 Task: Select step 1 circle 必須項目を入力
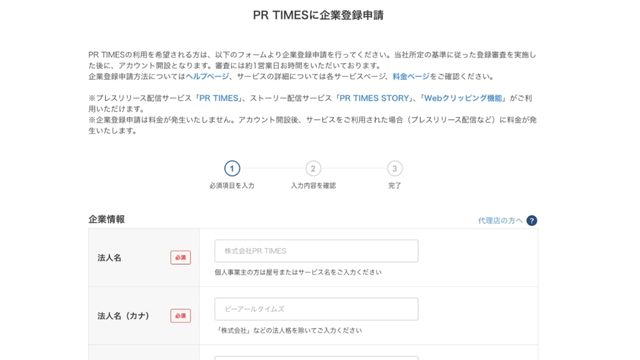[x=232, y=168]
